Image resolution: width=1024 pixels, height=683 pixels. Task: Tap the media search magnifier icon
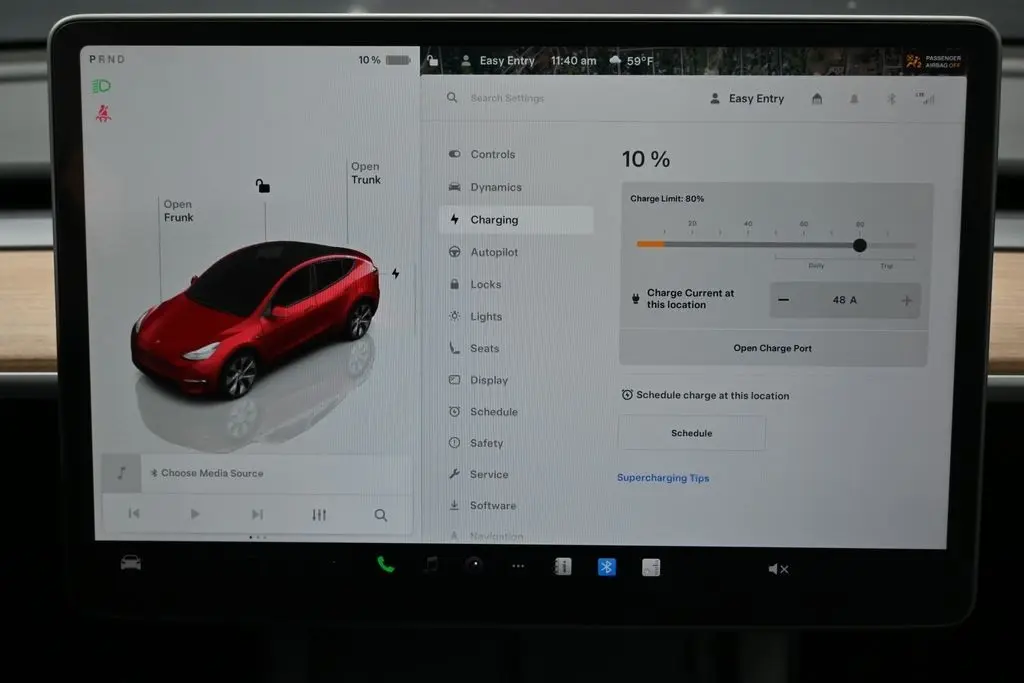pyautogui.click(x=381, y=515)
